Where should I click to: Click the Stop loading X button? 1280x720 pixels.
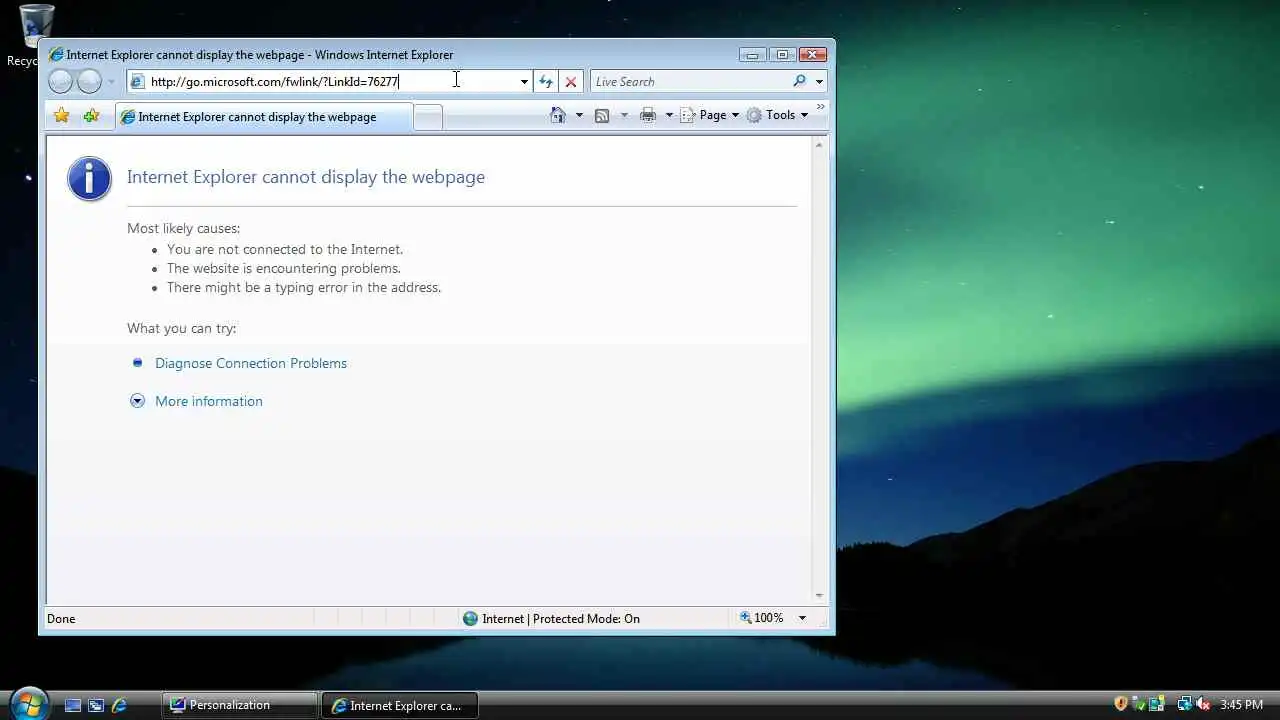[x=571, y=82]
